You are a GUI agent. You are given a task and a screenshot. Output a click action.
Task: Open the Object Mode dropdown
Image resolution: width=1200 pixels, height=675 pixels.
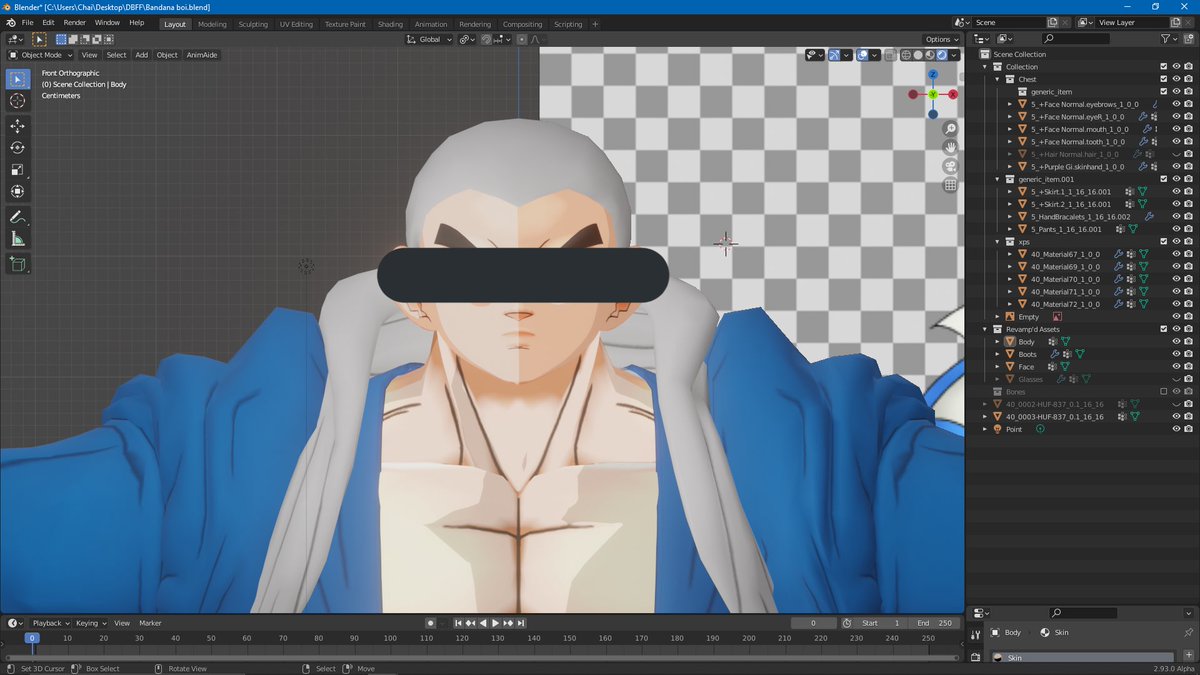tap(41, 55)
